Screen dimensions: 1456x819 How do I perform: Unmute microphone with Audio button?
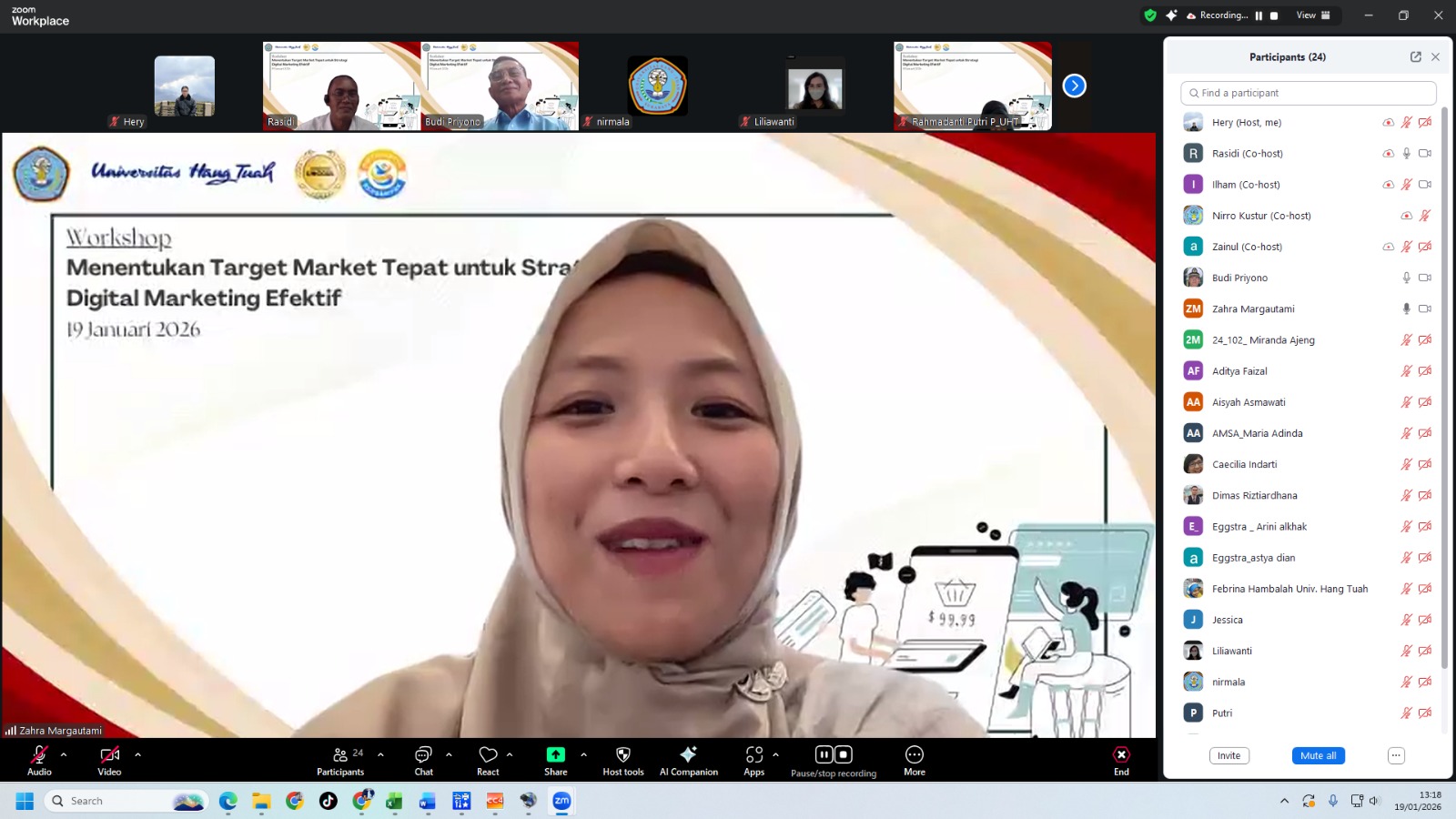point(39,755)
